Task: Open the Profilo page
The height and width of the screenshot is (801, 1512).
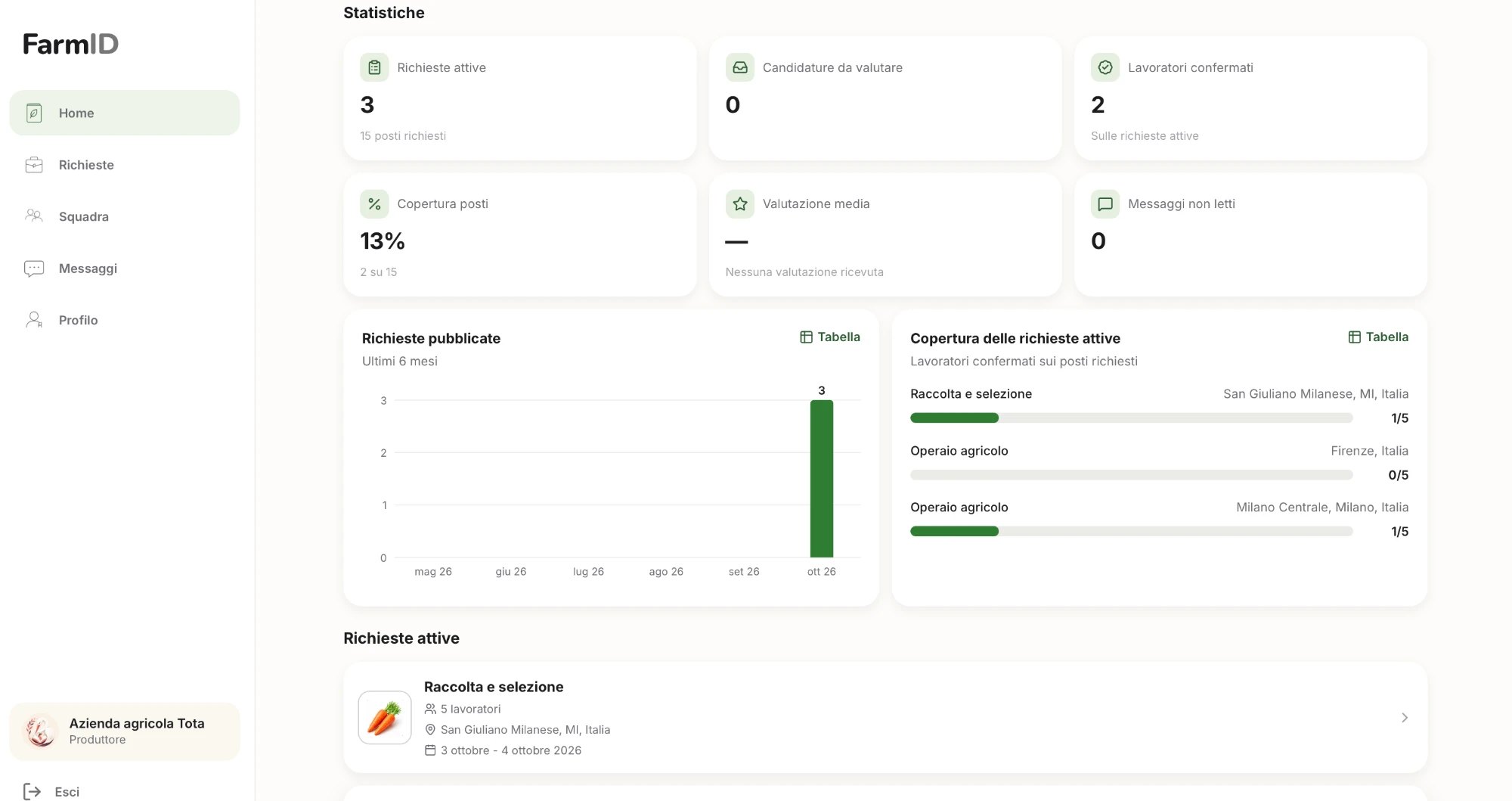Action: point(125,320)
